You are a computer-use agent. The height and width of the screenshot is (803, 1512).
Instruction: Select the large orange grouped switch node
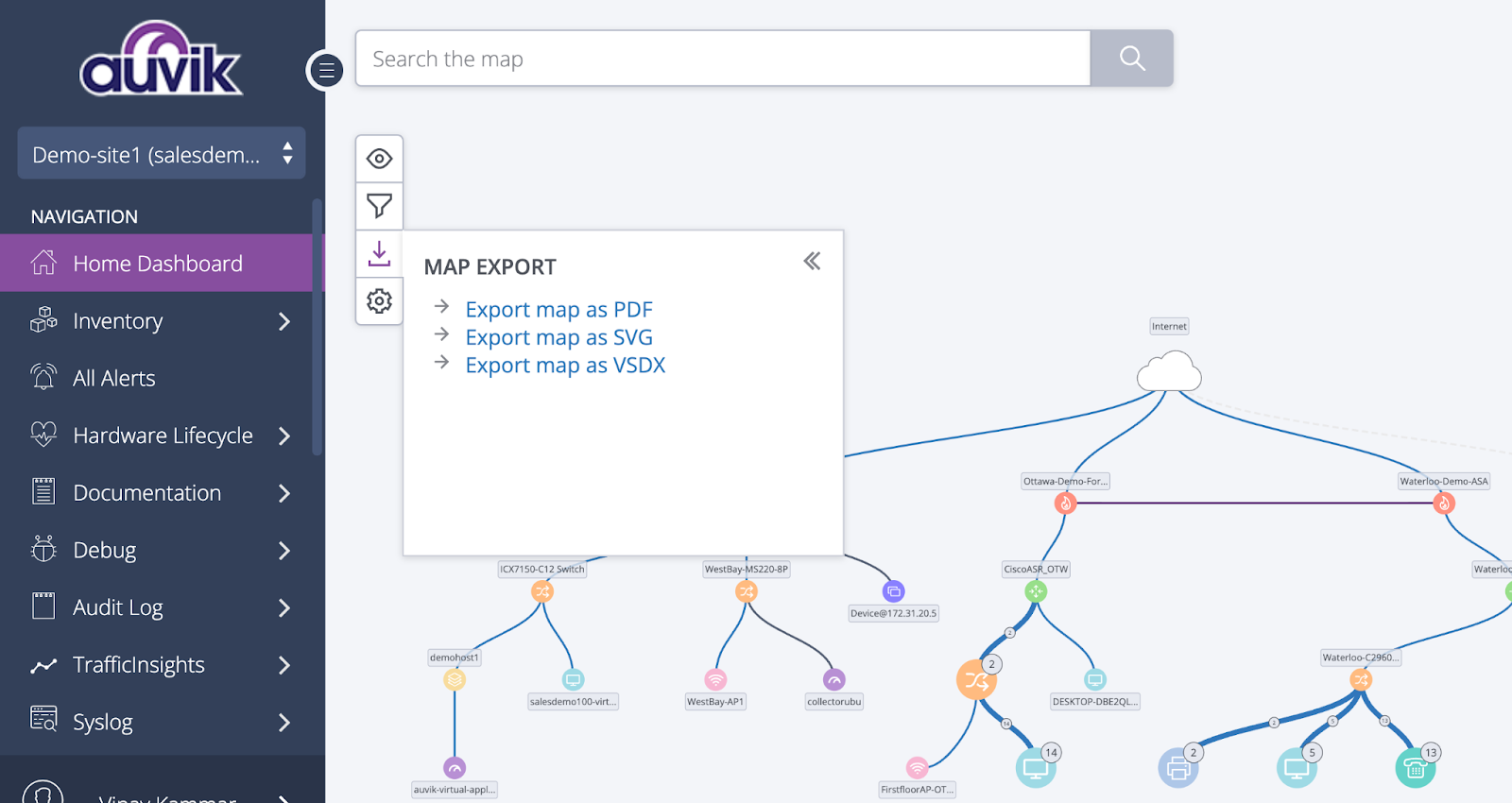pos(976,679)
